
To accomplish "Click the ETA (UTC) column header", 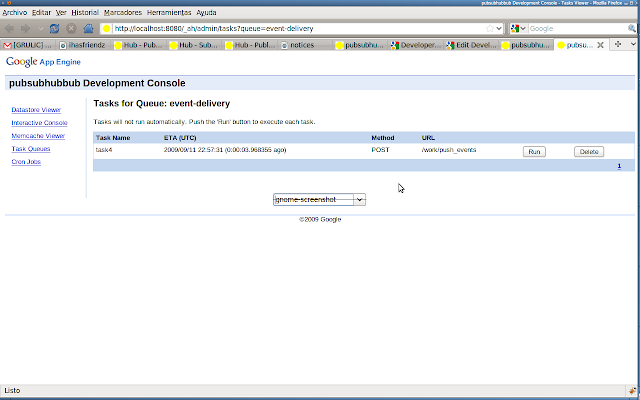I will pos(180,138).
